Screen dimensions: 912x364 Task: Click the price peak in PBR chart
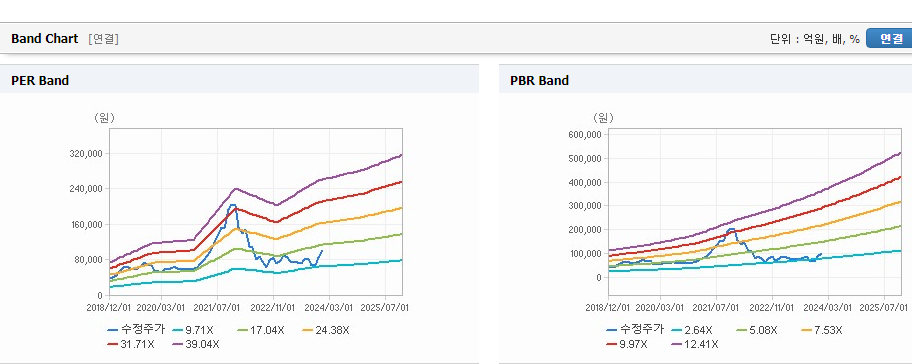[731, 229]
